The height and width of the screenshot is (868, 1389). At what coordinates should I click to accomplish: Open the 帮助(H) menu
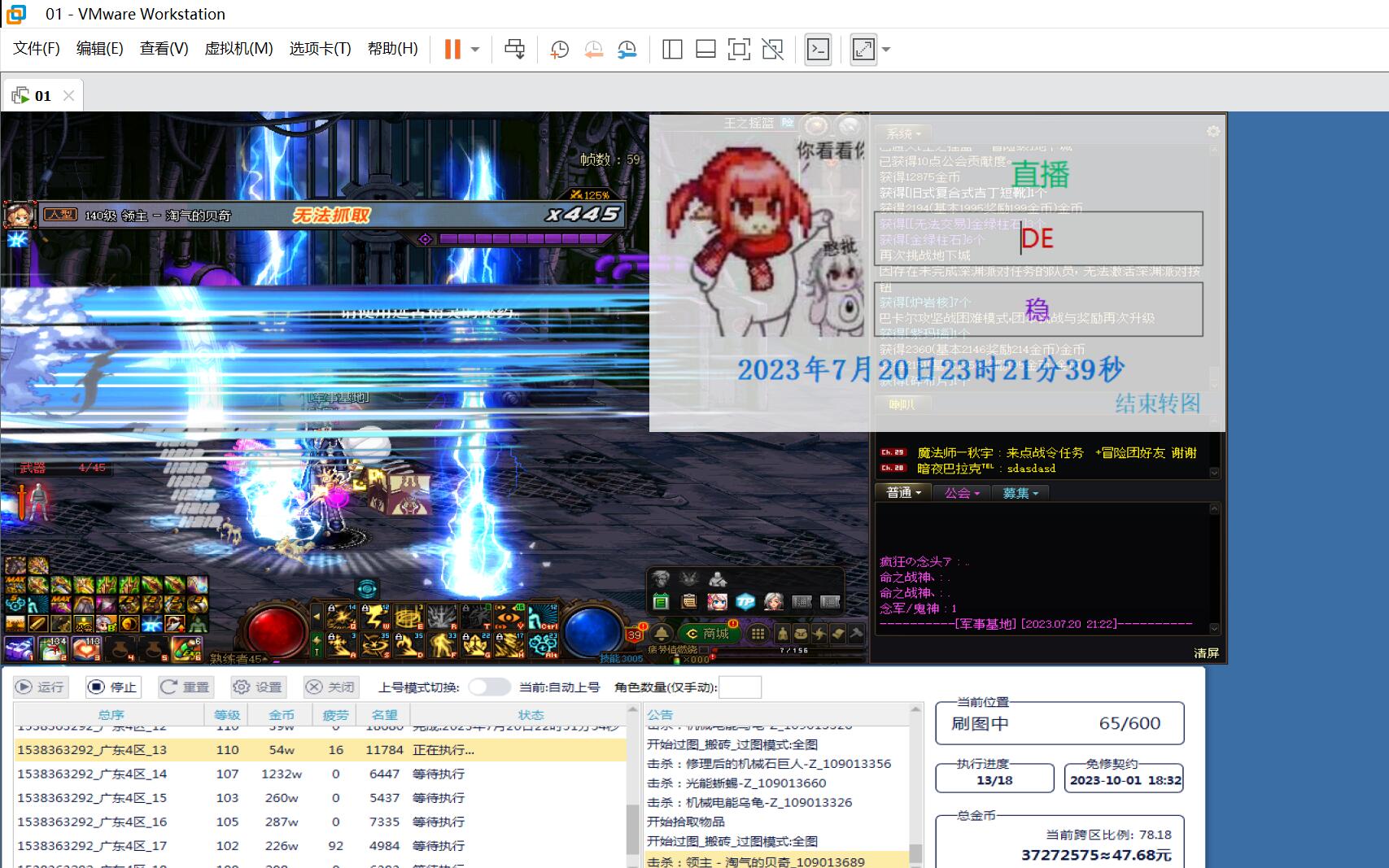tap(392, 49)
